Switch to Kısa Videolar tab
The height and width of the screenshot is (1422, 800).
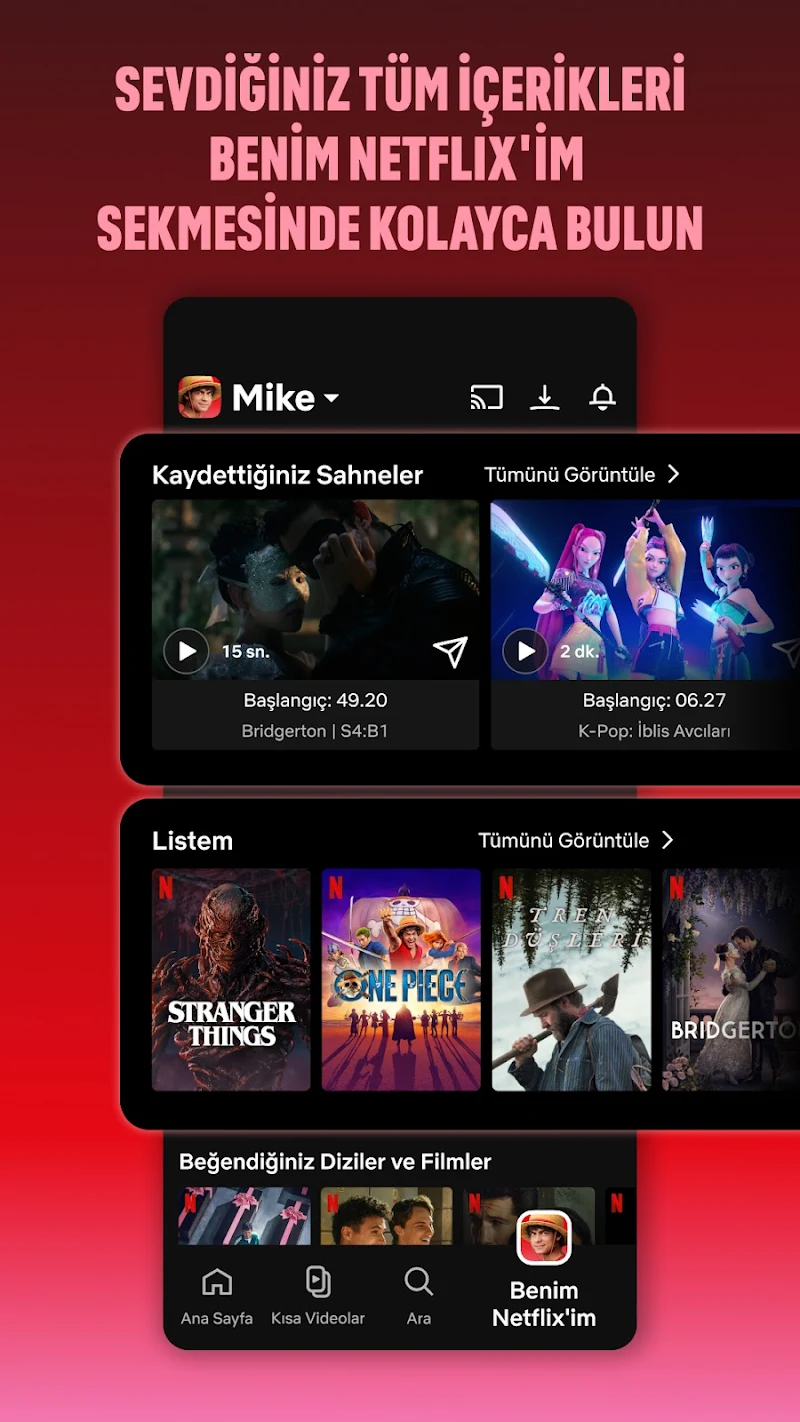pyautogui.click(x=318, y=1298)
